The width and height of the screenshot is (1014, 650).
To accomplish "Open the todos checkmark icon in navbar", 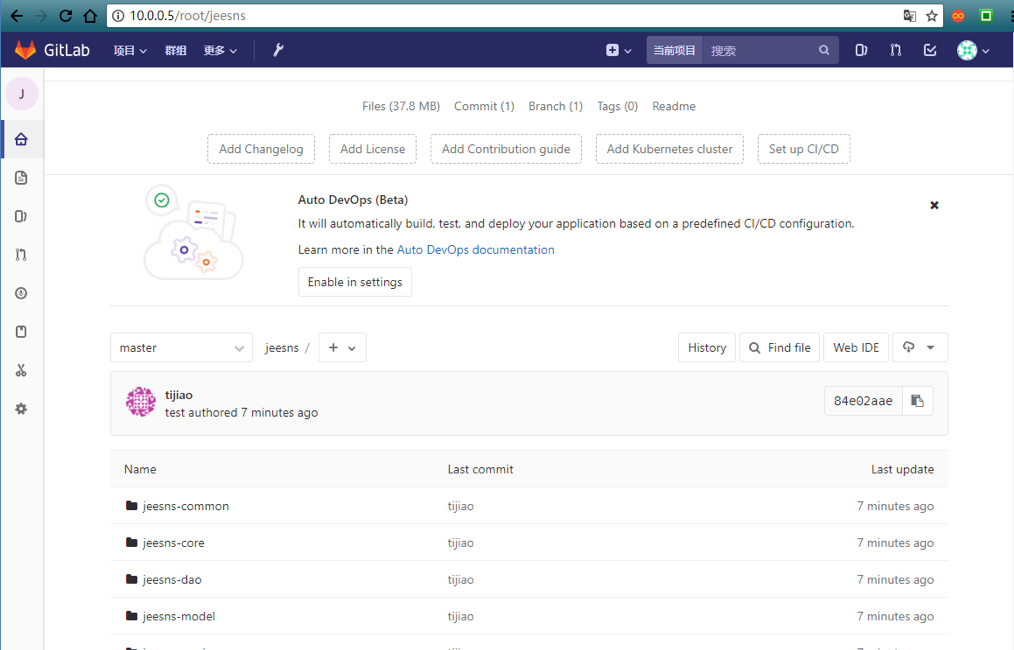I will [x=930, y=50].
